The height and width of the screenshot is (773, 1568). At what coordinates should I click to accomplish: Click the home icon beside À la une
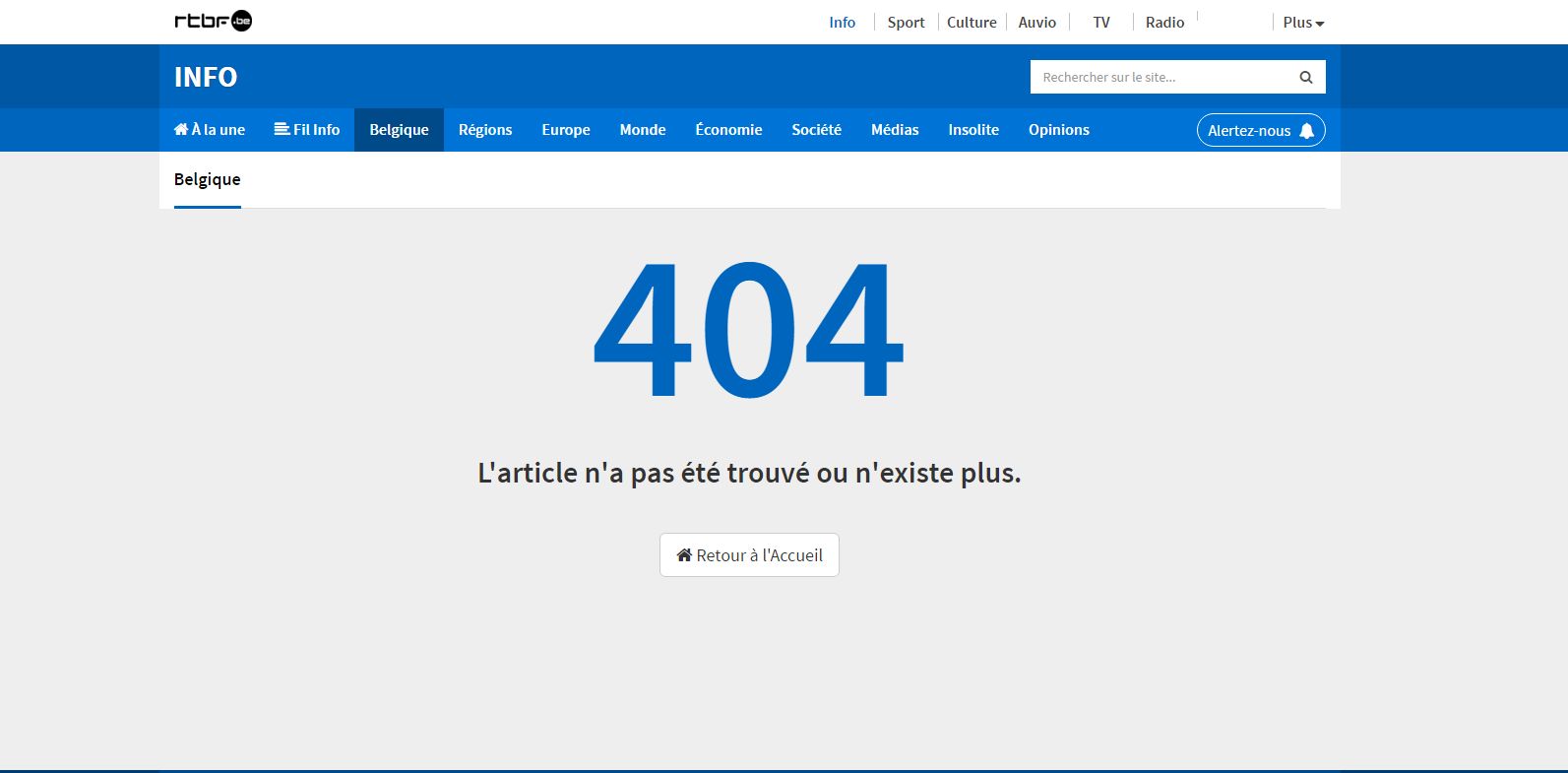coord(181,129)
